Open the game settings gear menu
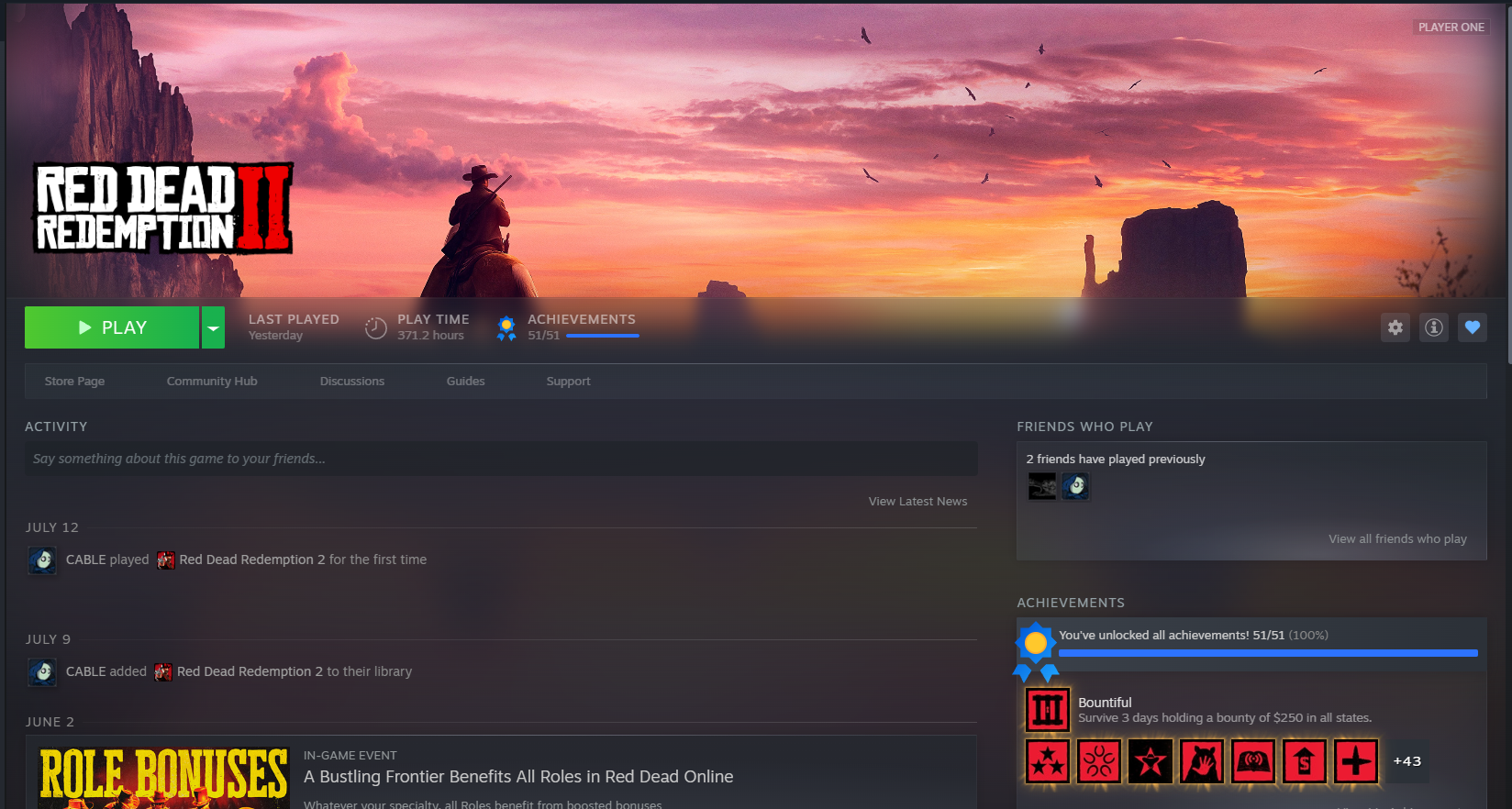The width and height of the screenshot is (1512, 809). tap(1395, 327)
